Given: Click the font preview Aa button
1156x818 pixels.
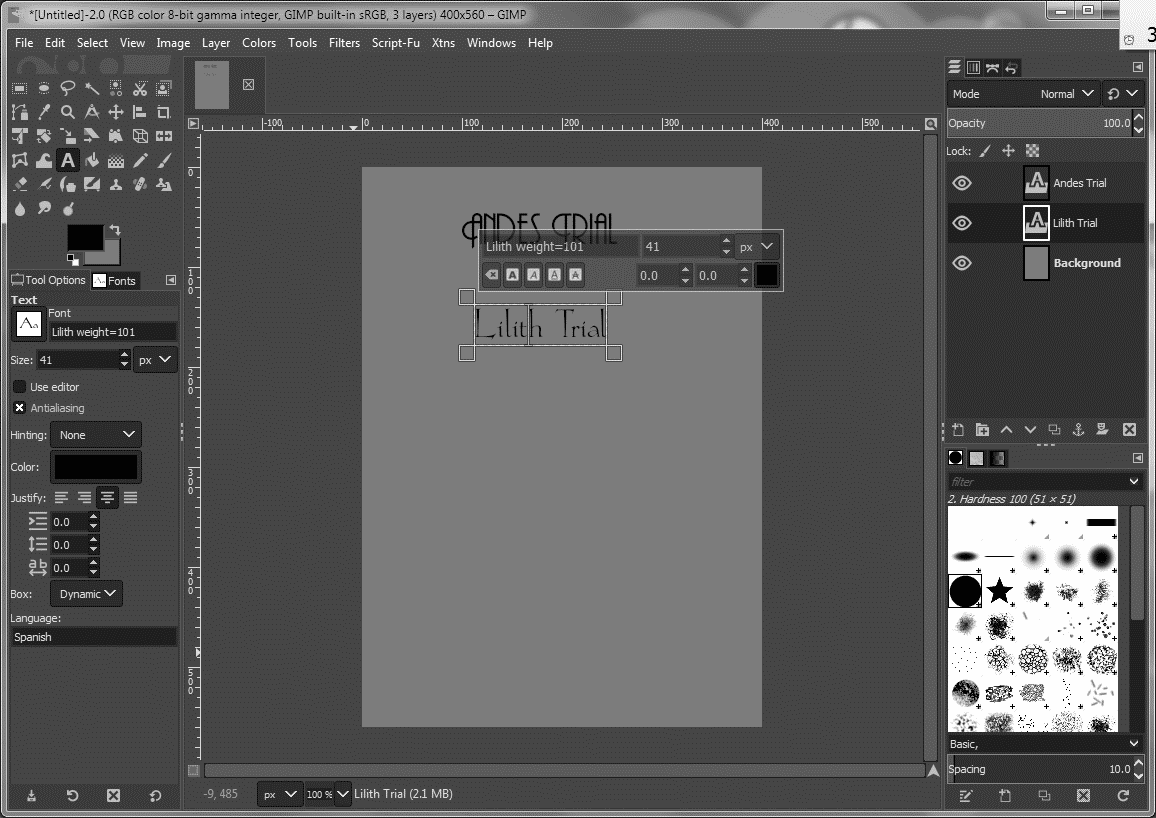Looking at the screenshot, I should click(29, 324).
